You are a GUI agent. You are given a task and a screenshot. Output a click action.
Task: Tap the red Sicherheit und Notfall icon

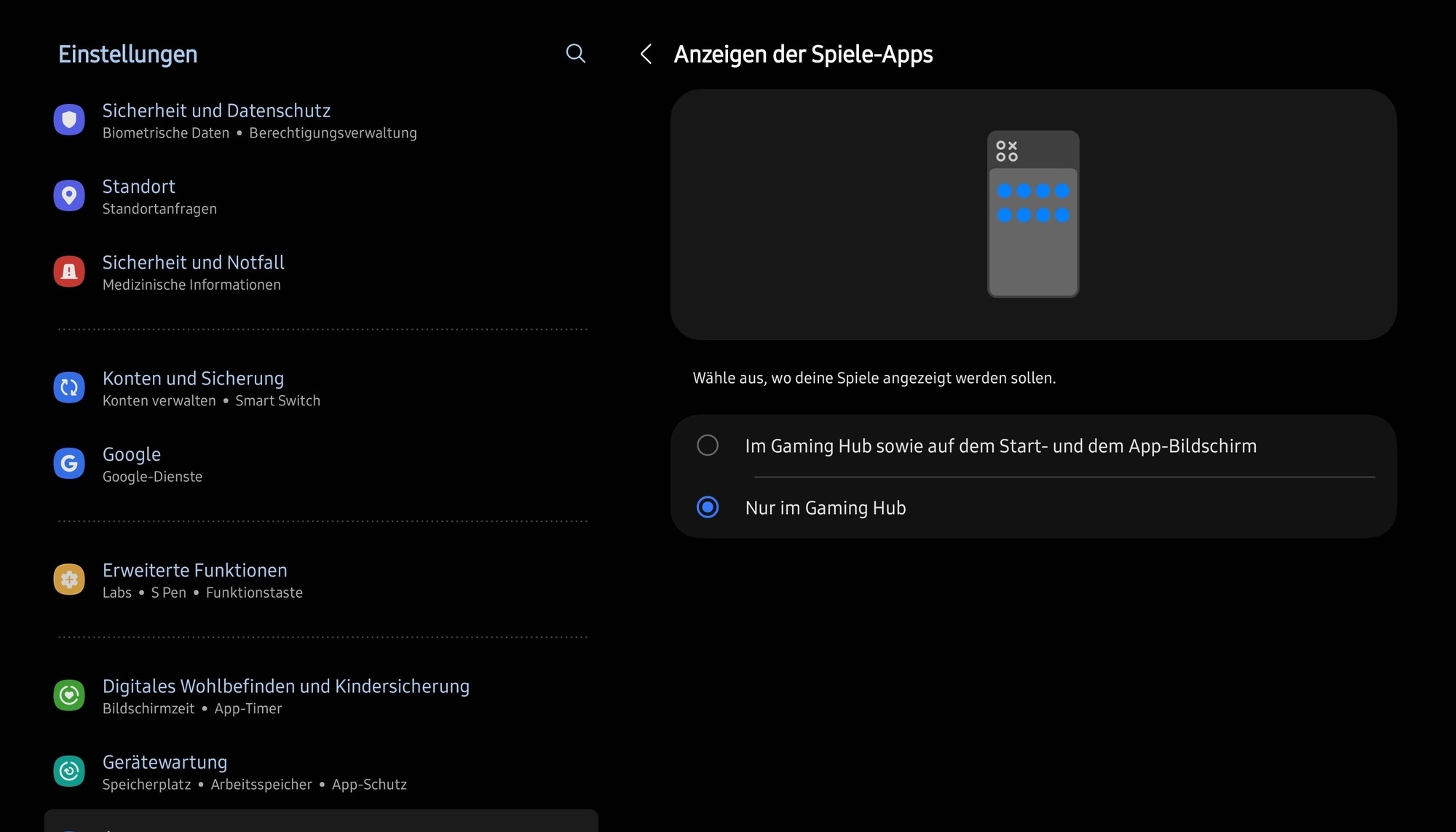click(69, 272)
